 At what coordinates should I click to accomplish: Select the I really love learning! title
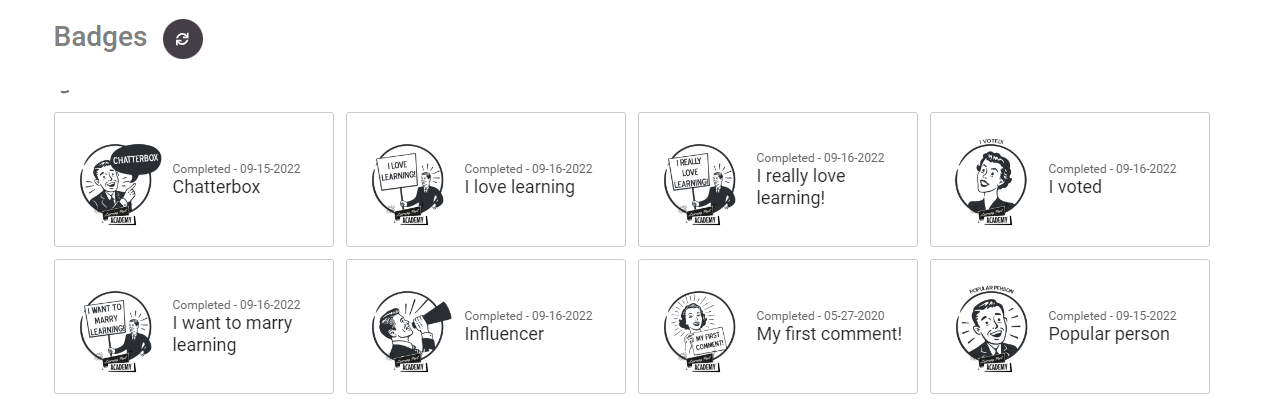pos(800,187)
